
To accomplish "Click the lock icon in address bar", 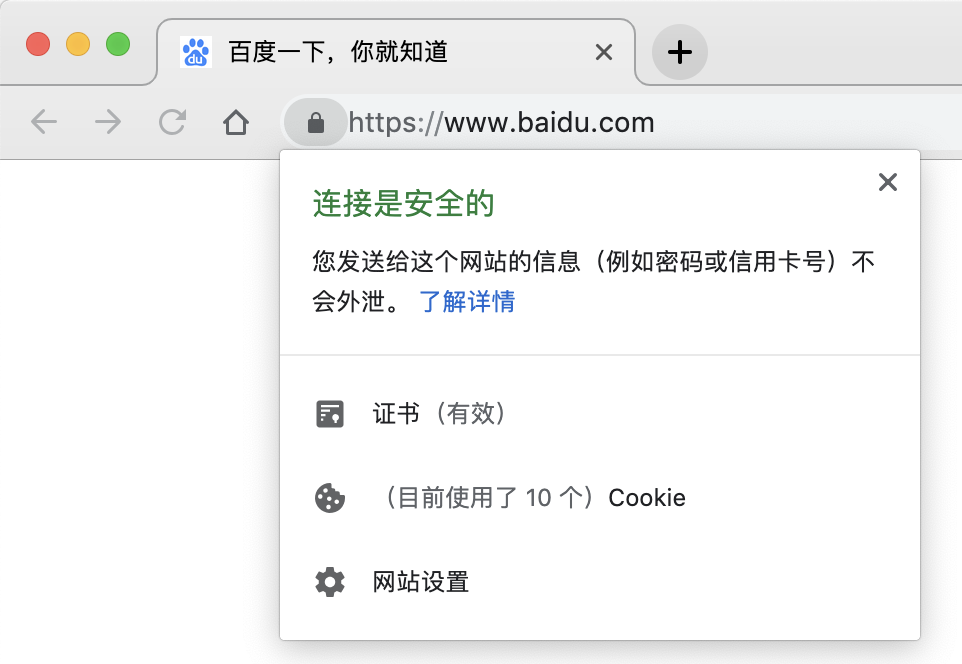I will [x=315, y=123].
